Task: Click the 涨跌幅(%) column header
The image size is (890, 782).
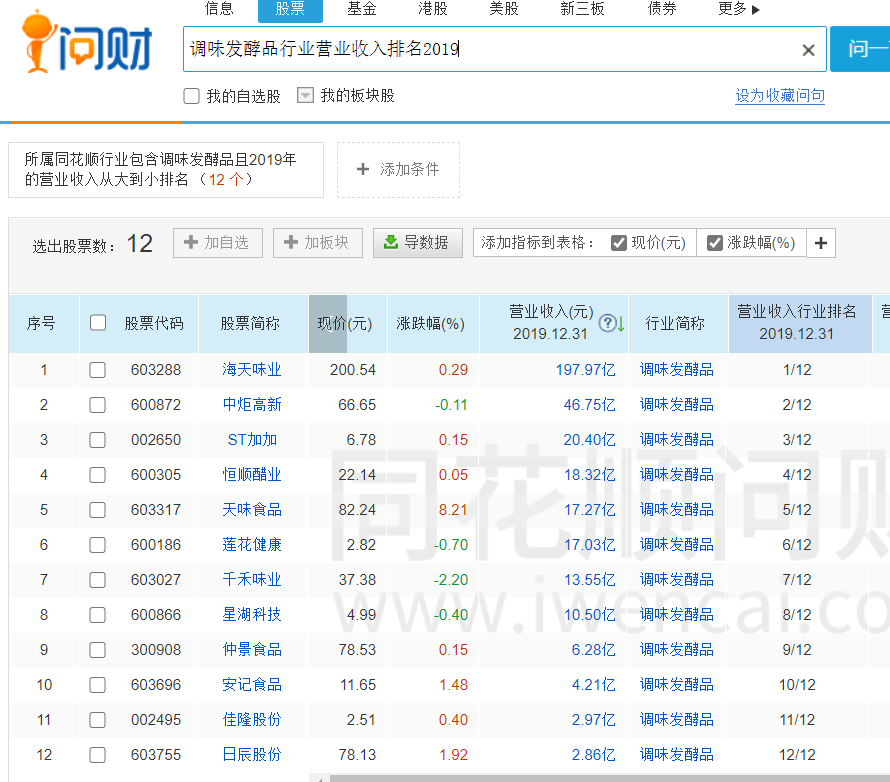Action: (x=431, y=324)
